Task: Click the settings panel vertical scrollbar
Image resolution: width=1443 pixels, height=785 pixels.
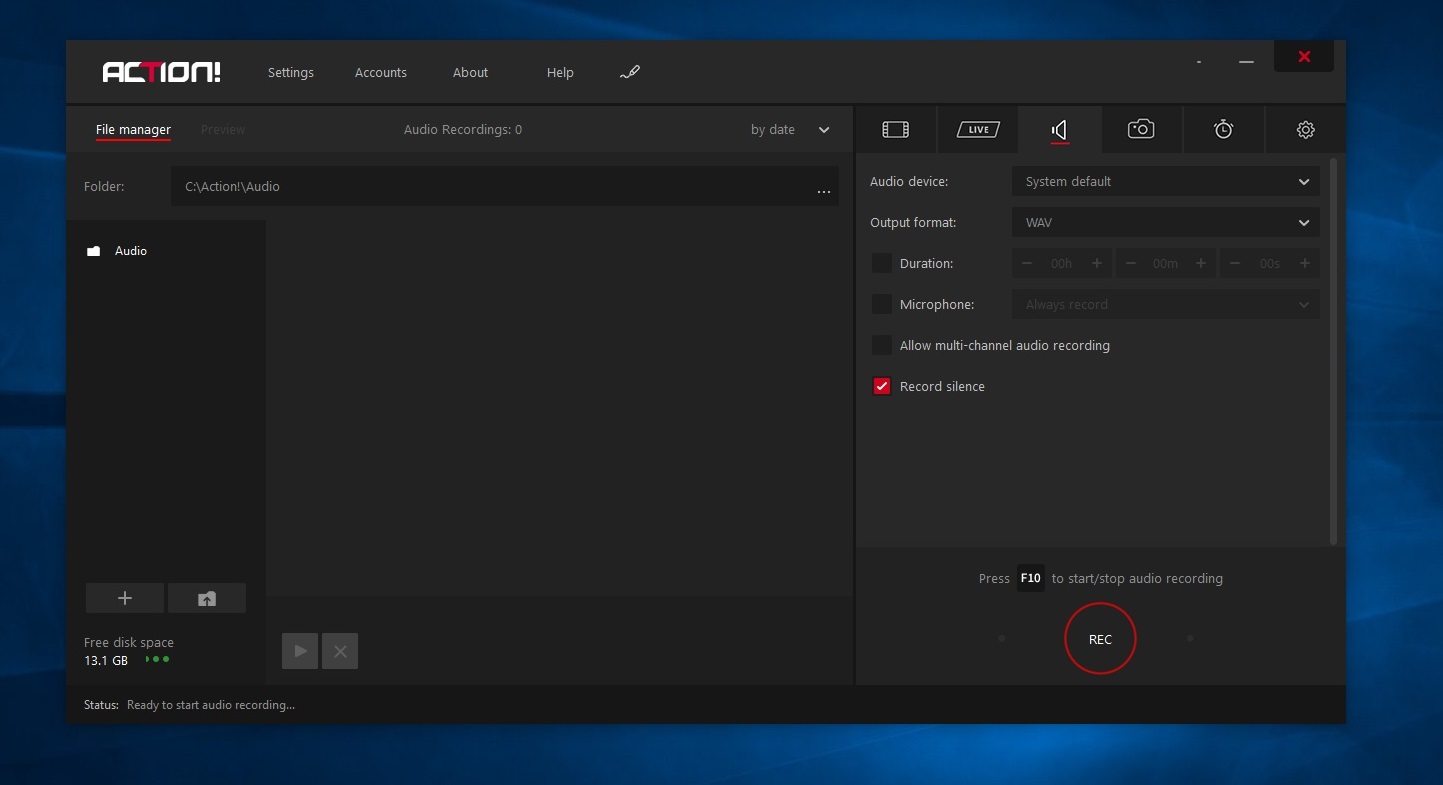Action: click(1333, 350)
